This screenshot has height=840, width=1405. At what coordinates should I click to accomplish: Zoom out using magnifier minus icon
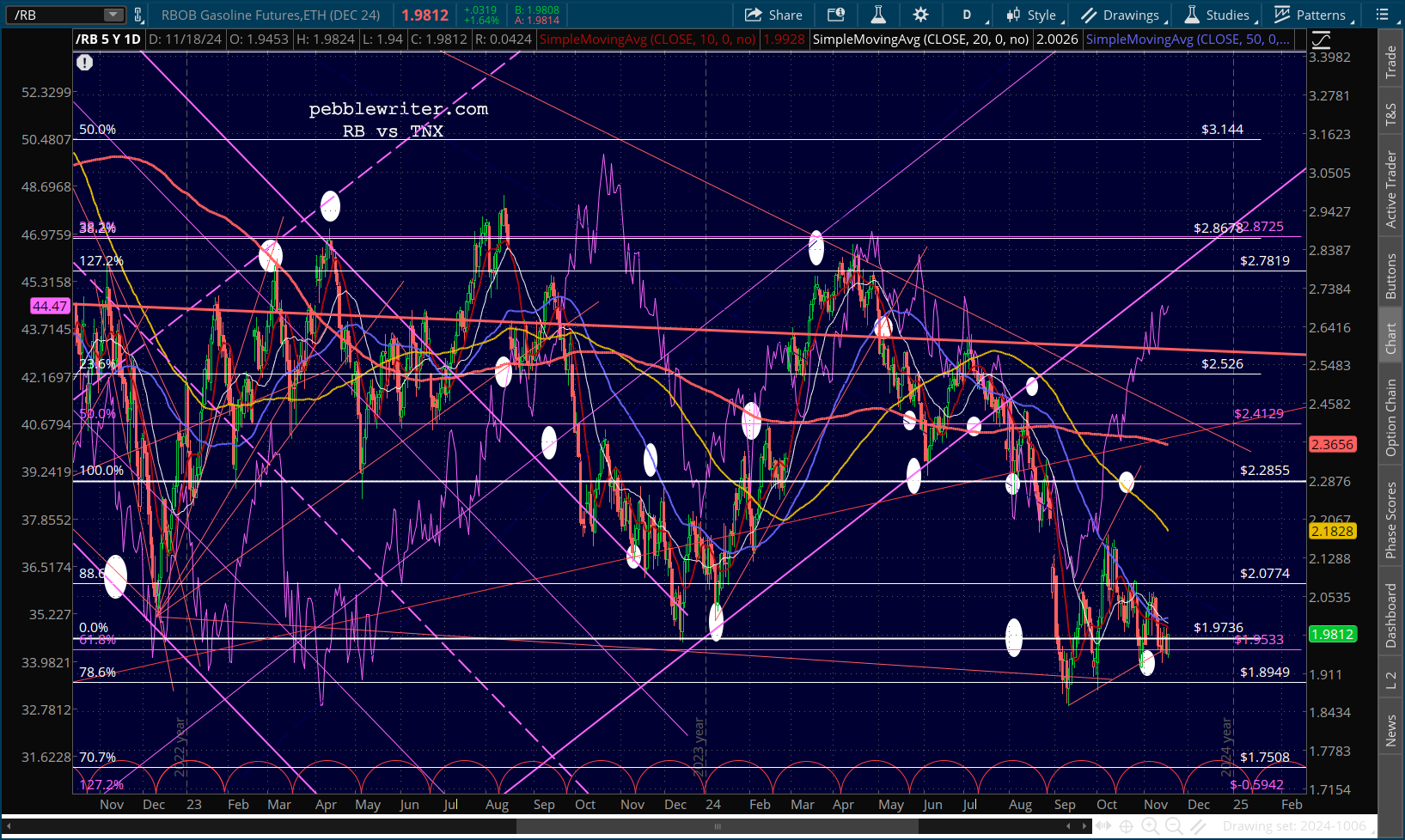1174,826
